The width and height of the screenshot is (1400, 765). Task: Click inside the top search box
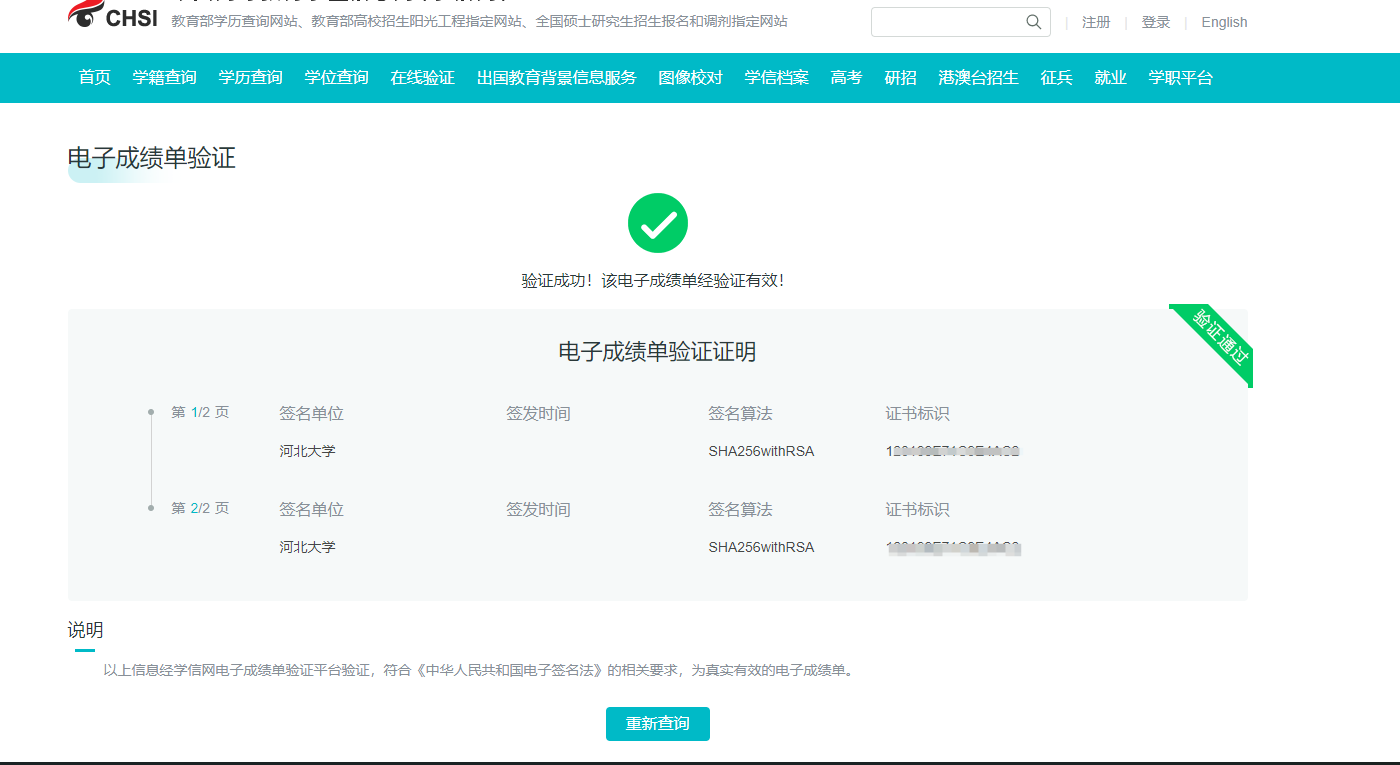point(945,22)
